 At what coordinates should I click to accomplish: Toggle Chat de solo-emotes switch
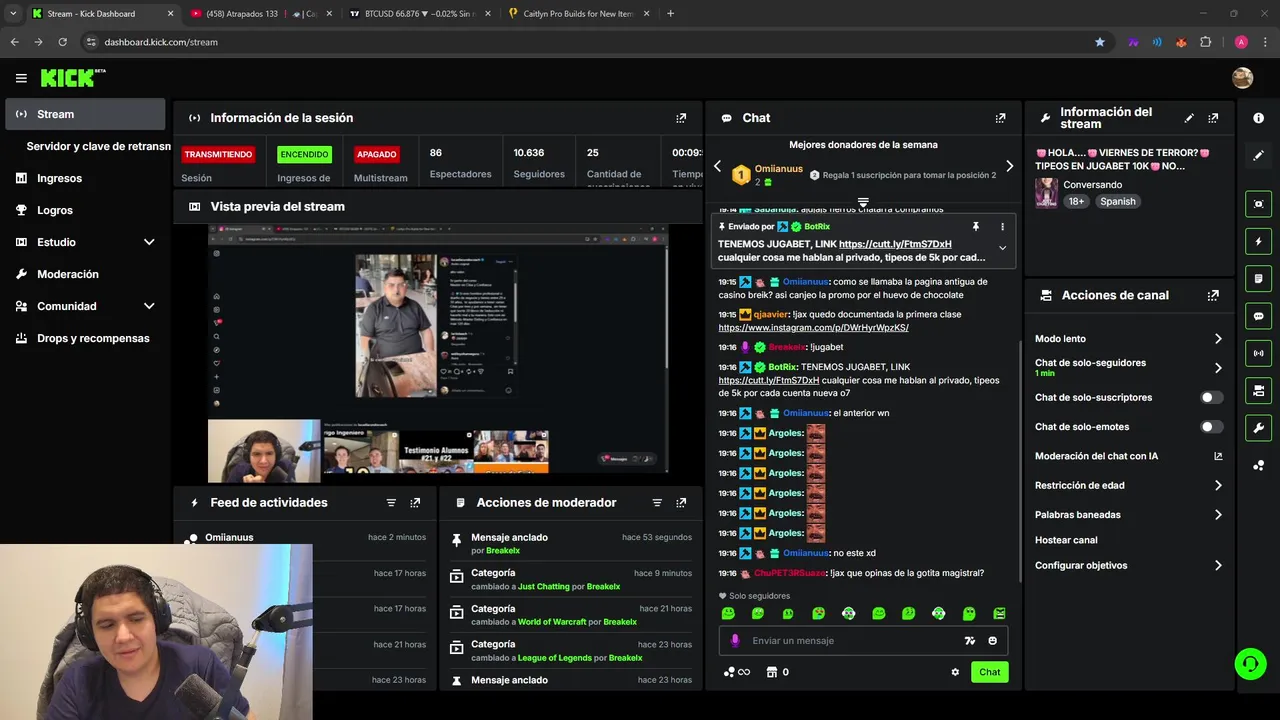[1211, 427]
